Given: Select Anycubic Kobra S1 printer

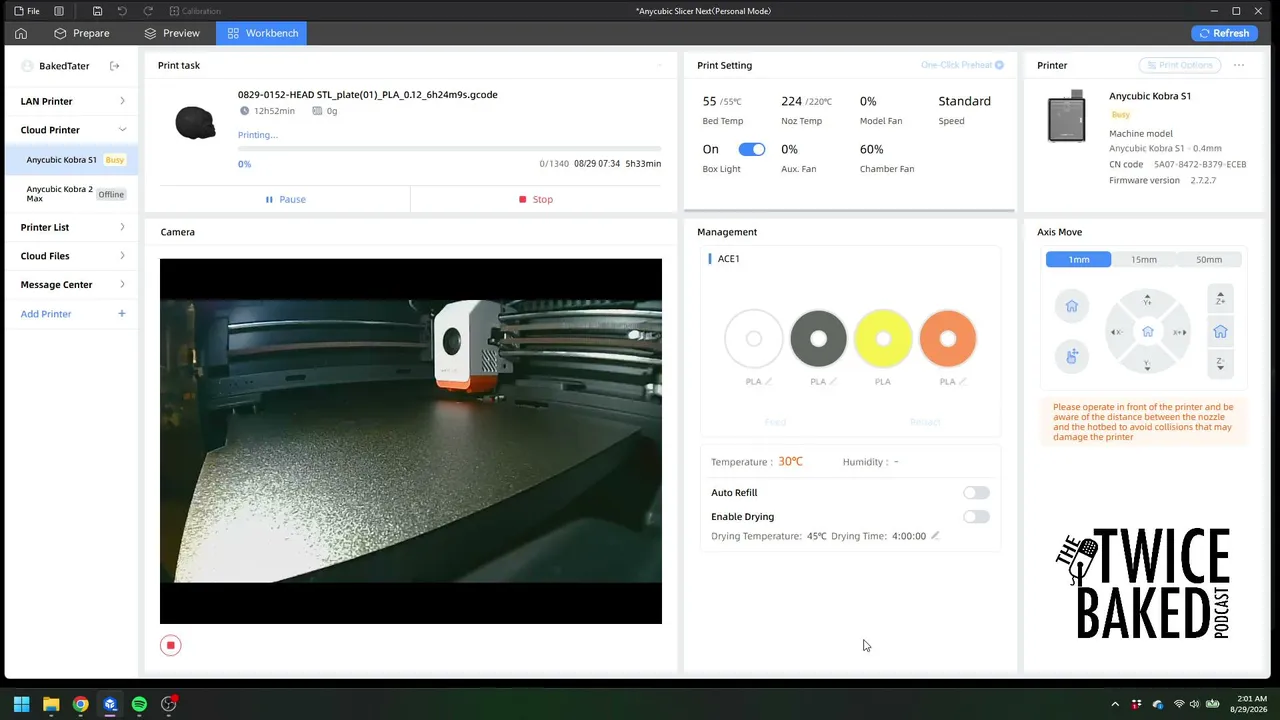Looking at the screenshot, I should [x=73, y=160].
